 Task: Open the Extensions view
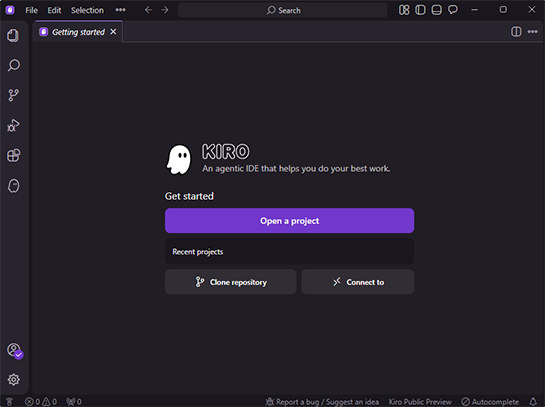pos(14,155)
